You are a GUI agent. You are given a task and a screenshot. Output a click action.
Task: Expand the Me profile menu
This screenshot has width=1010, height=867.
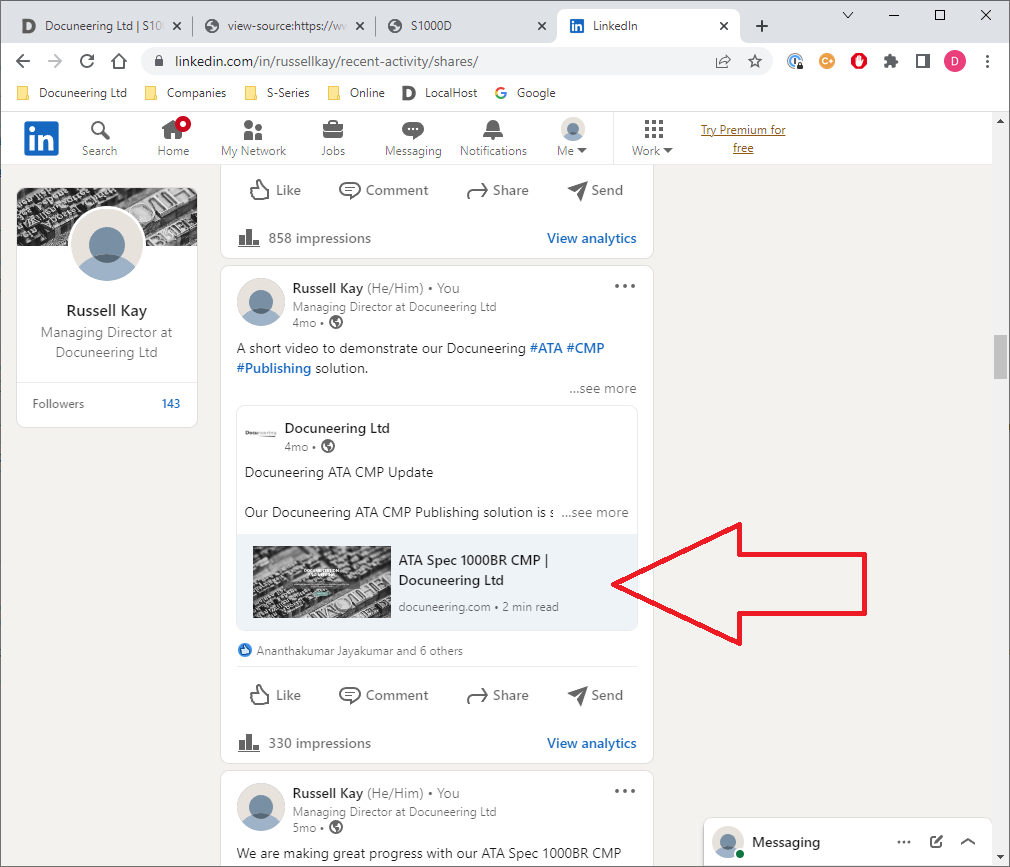point(572,138)
